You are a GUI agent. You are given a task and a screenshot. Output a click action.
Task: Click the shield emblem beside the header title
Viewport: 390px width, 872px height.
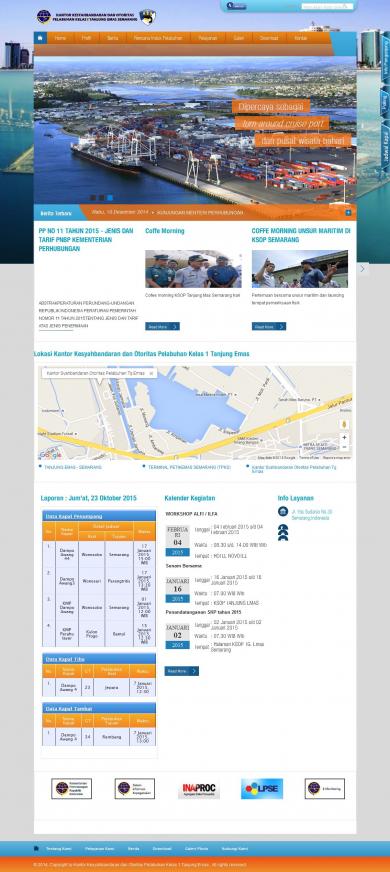tap(147, 17)
